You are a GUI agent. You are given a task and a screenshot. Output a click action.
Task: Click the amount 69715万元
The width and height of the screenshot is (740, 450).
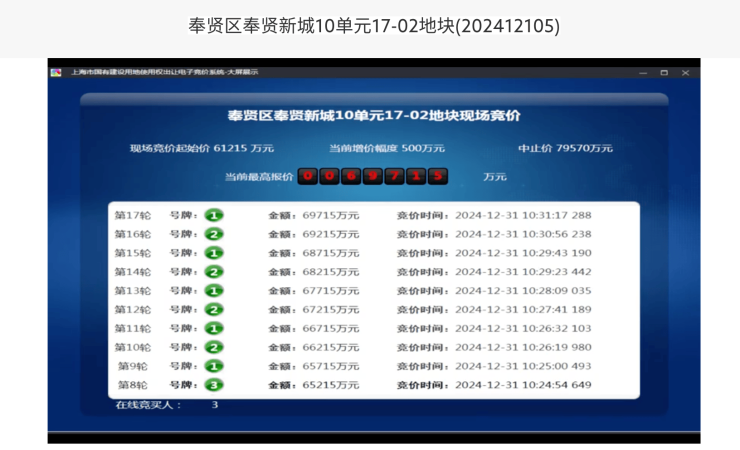[331, 216]
